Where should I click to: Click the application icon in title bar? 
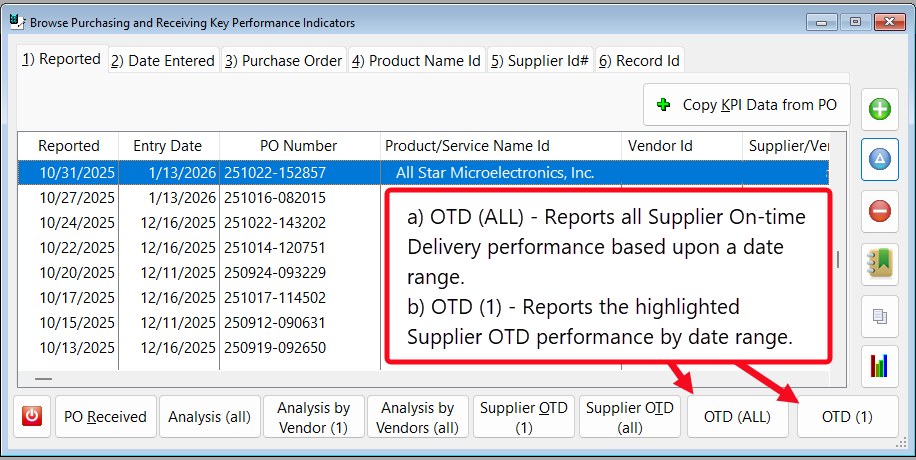pyautogui.click(x=16, y=21)
